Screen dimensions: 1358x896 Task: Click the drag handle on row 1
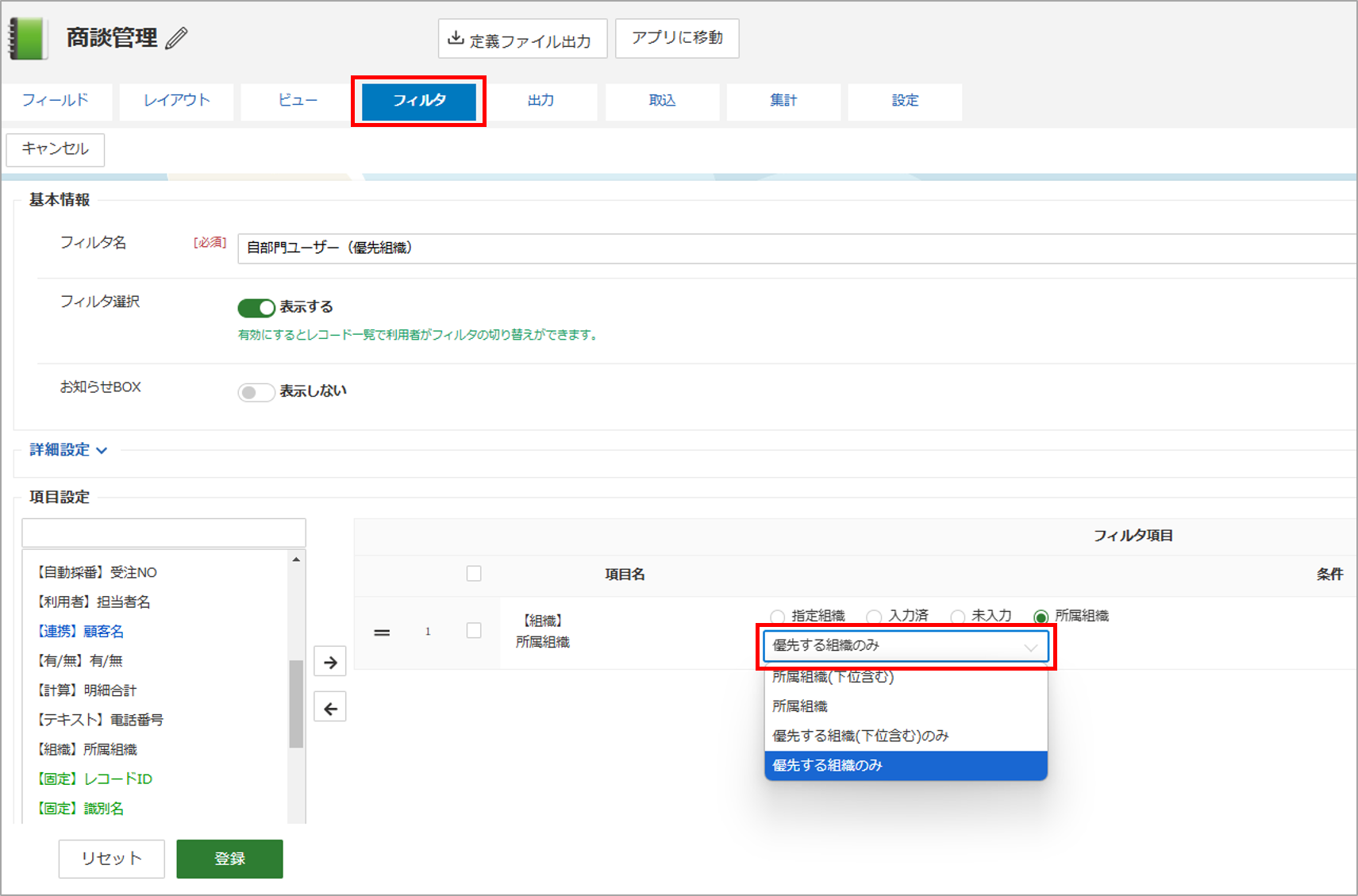click(x=382, y=633)
